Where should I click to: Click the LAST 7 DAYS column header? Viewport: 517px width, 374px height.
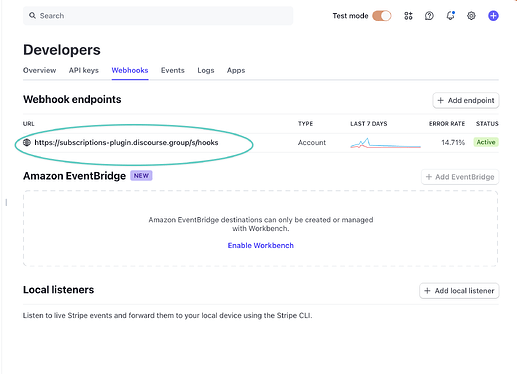[x=369, y=124]
